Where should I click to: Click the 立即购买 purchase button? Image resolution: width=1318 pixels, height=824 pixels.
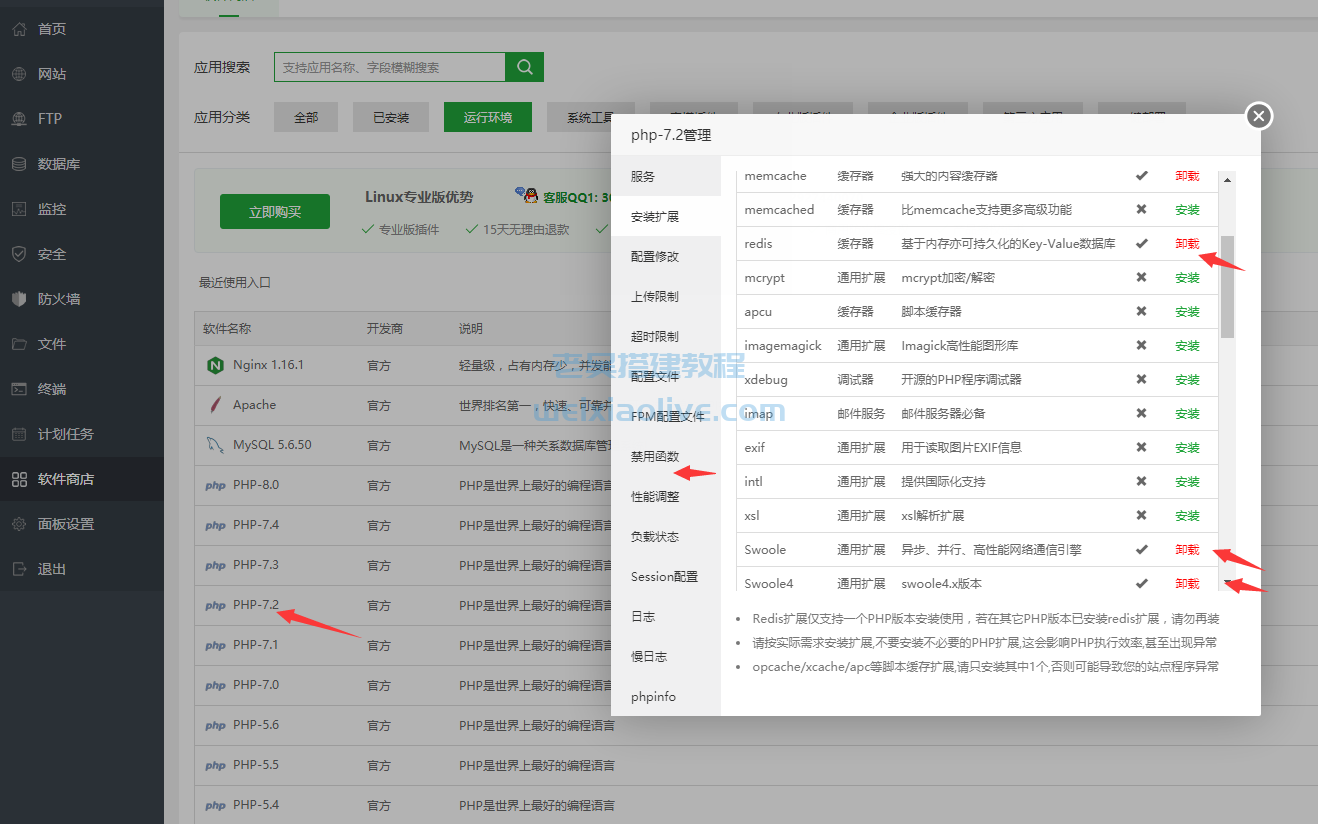coord(274,211)
